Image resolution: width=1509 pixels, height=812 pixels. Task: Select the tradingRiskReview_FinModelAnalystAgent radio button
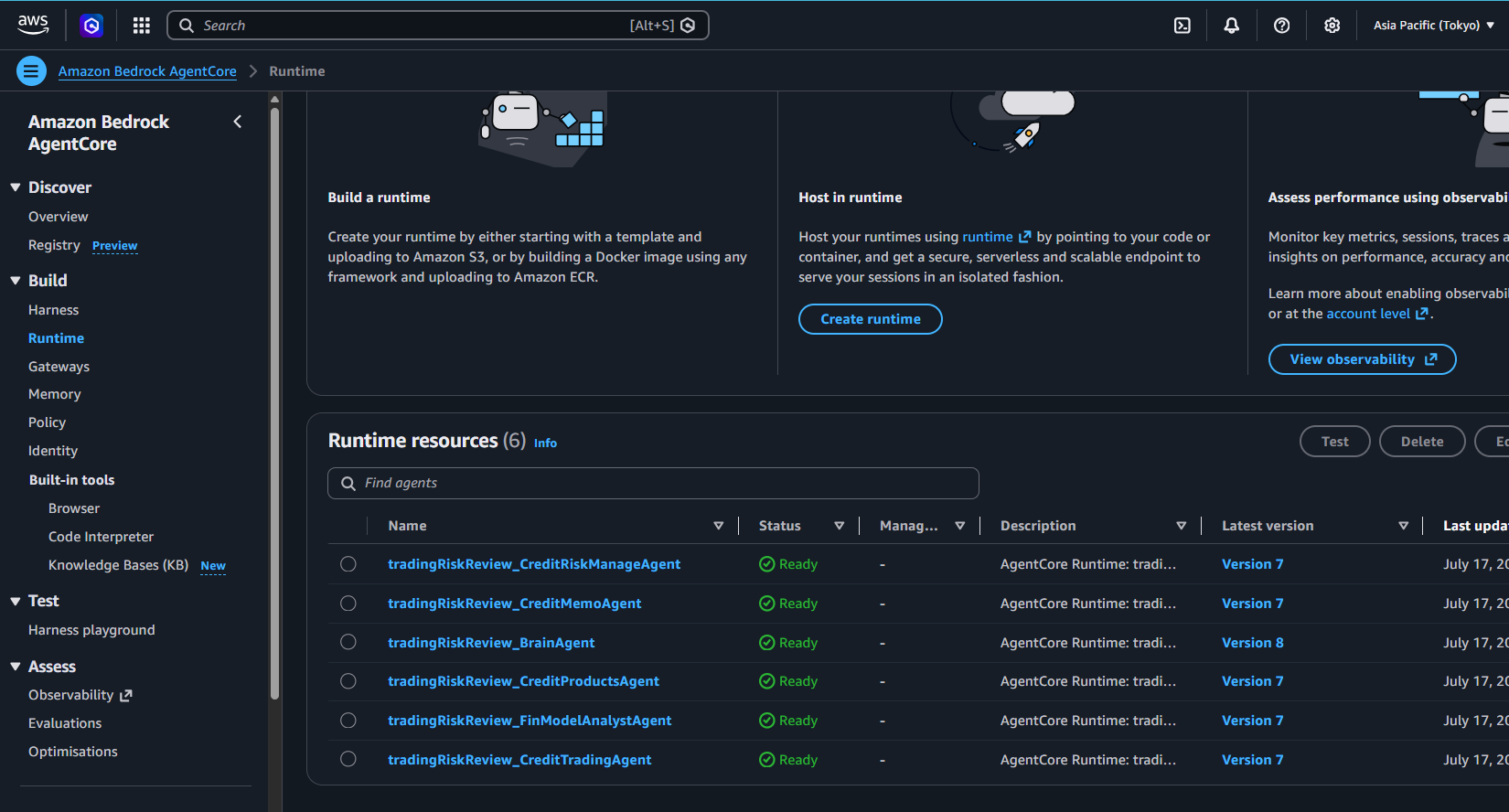click(348, 721)
